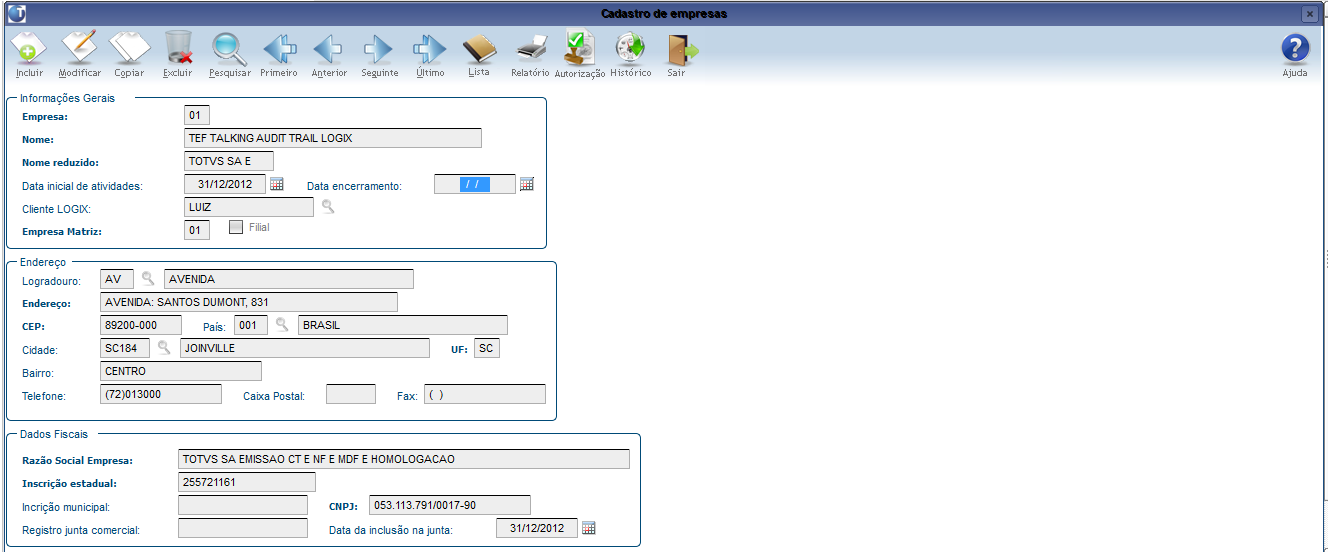Click the Empresa Matriz field
The height and width of the screenshot is (552, 1328).
click(x=197, y=230)
